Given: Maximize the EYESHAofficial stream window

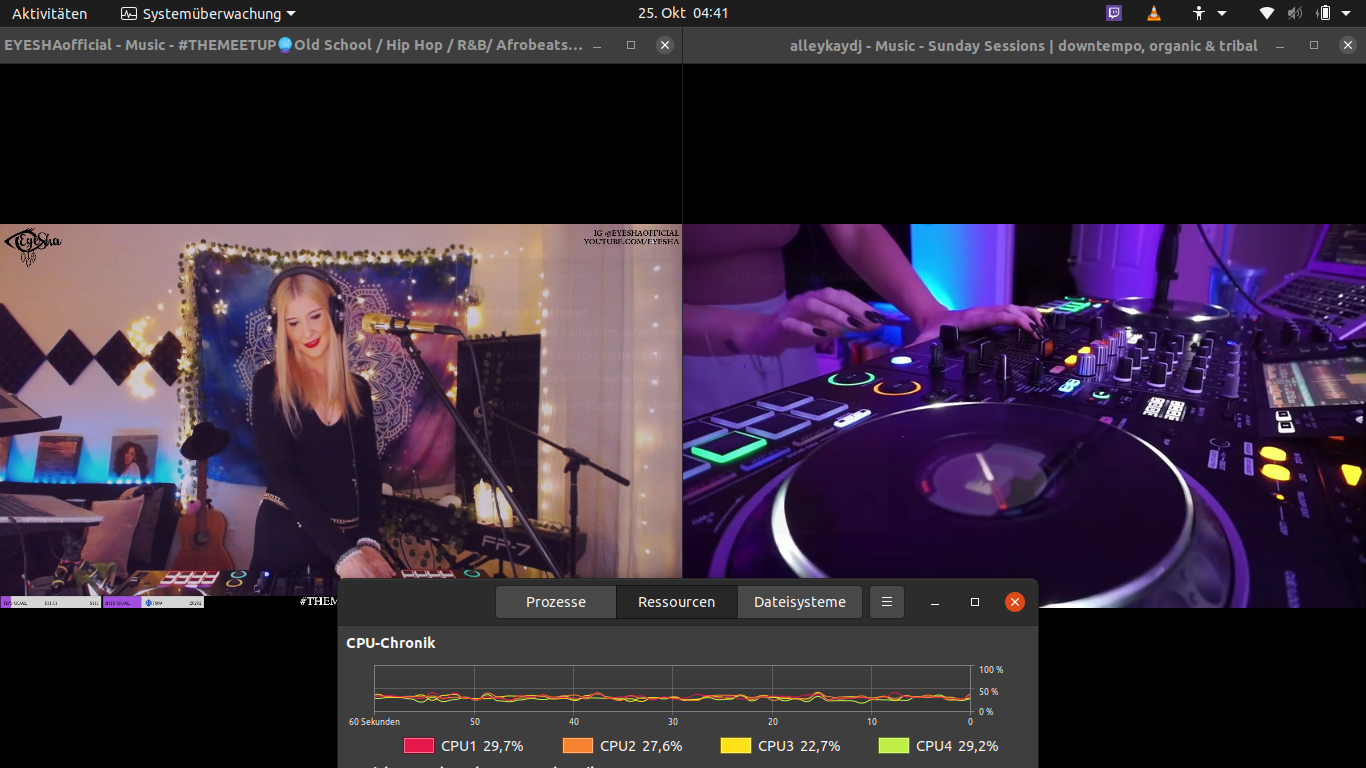Looking at the screenshot, I should click(x=631, y=45).
